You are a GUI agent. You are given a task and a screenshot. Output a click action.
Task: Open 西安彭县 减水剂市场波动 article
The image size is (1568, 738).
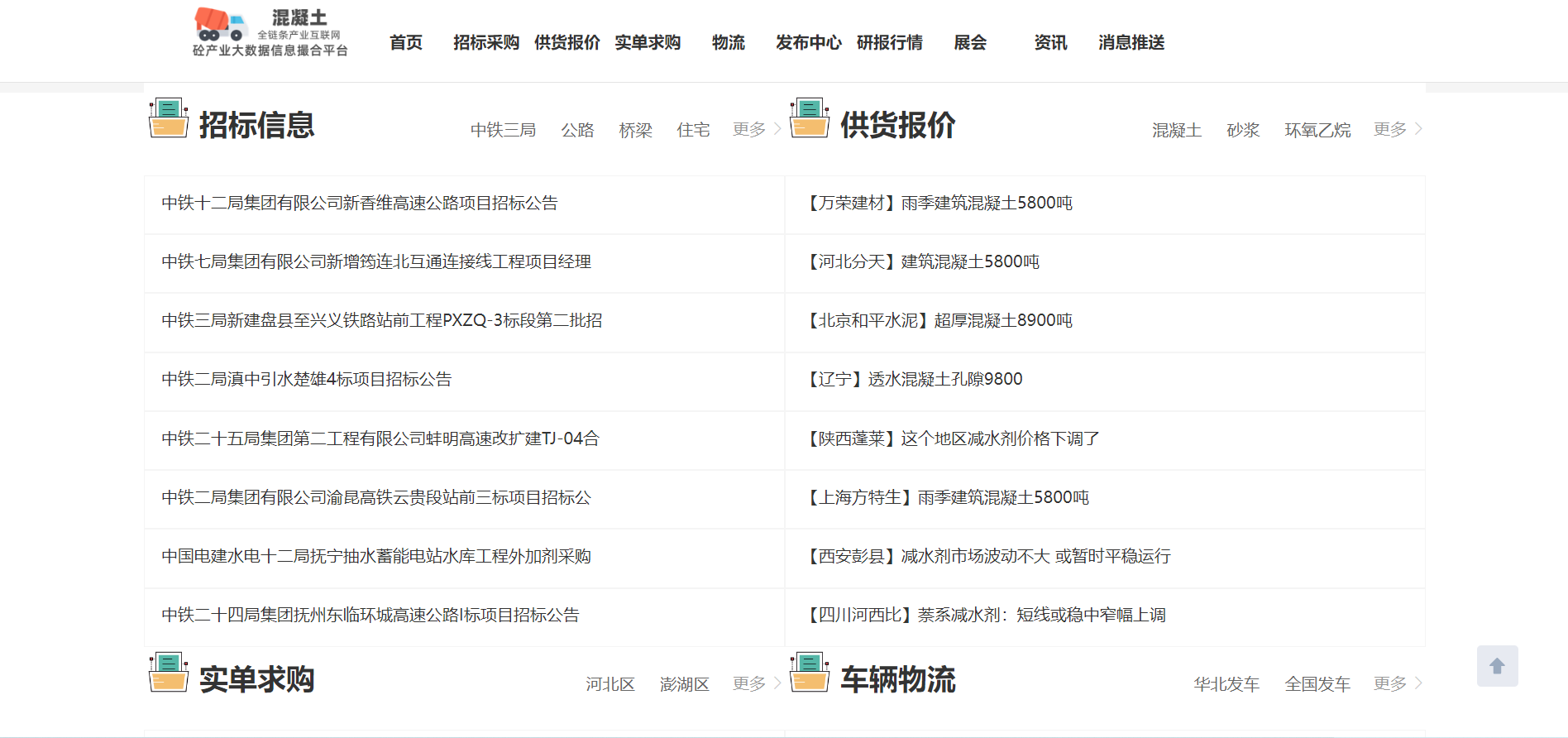(987, 557)
